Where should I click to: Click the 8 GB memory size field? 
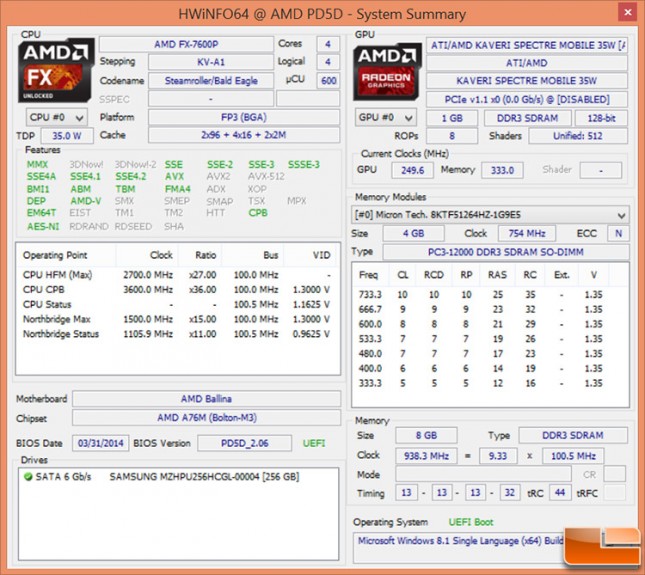(426, 435)
